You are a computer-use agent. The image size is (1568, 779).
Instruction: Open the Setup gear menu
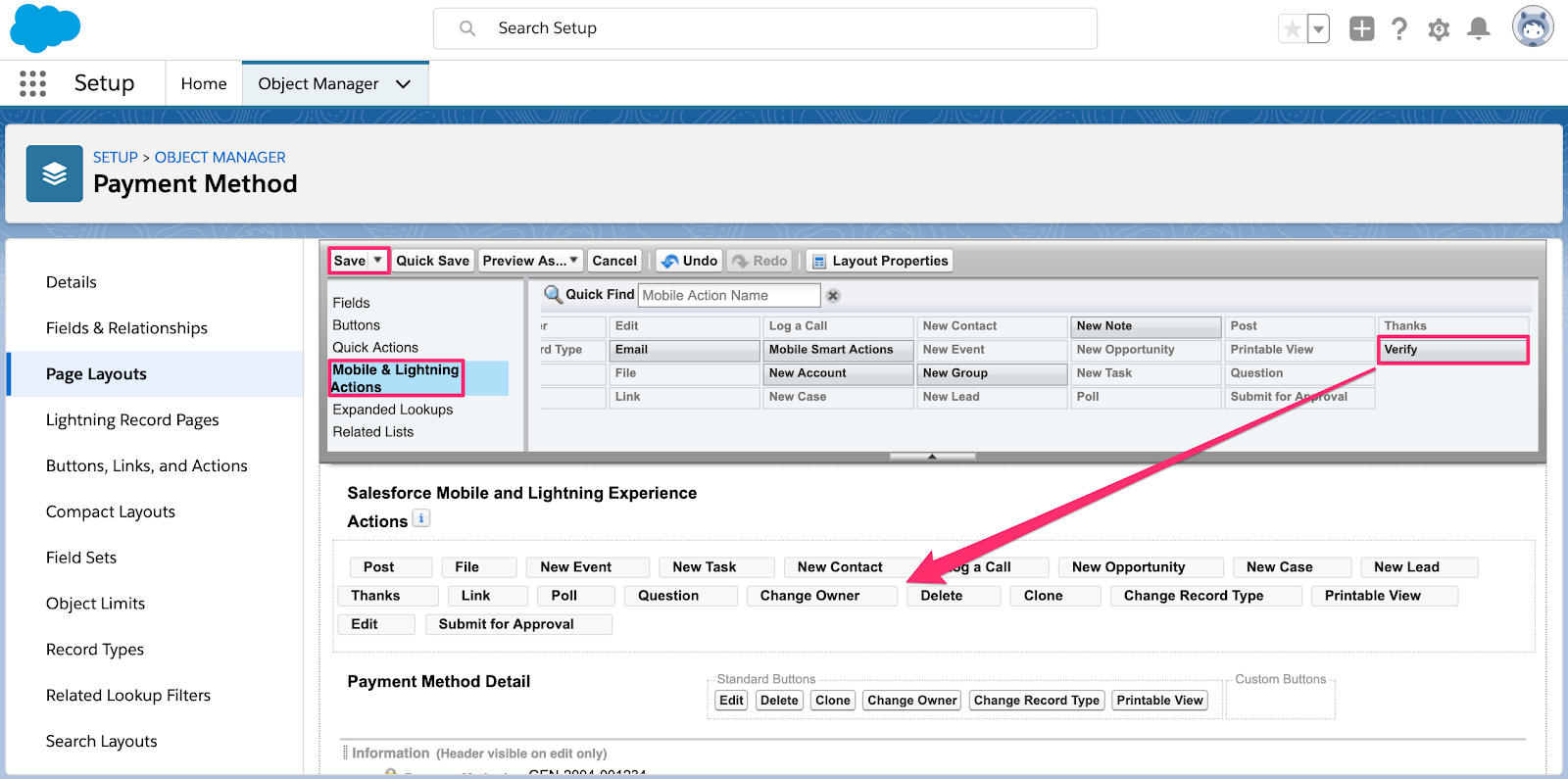(x=1439, y=29)
